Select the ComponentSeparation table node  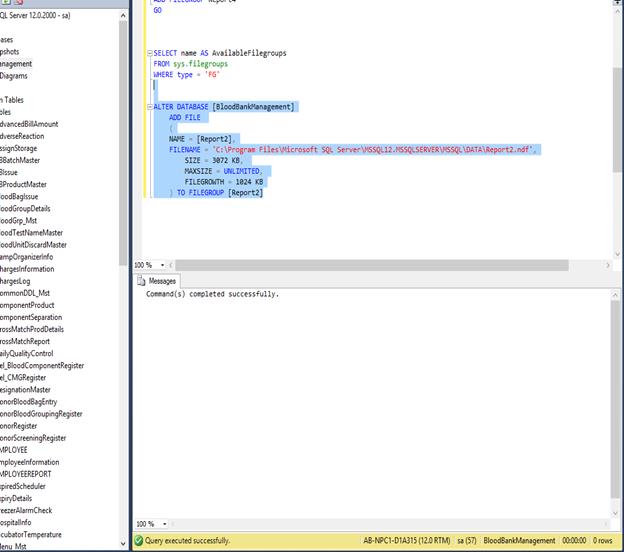point(31,317)
